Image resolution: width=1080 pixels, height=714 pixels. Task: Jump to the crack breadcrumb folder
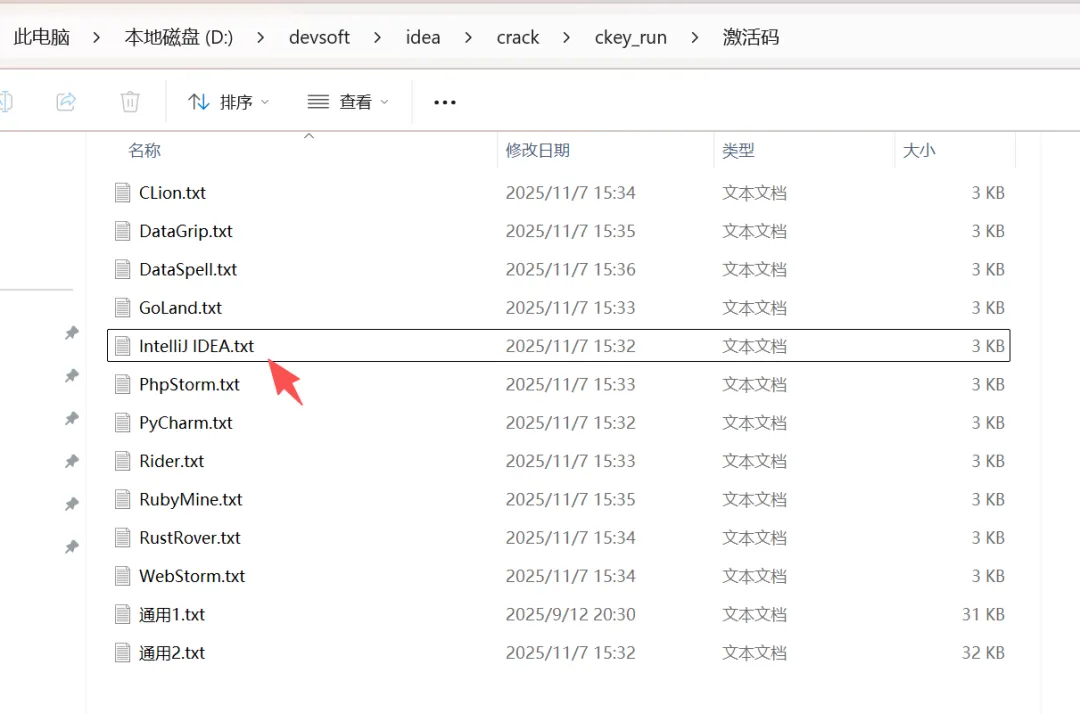pos(517,37)
